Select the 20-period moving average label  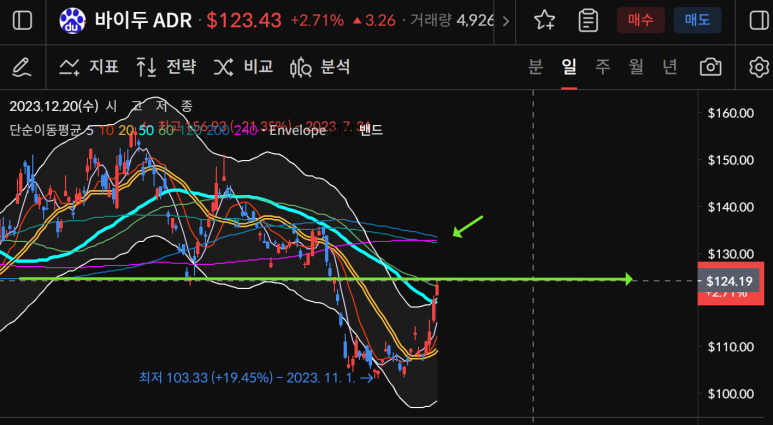point(125,131)
